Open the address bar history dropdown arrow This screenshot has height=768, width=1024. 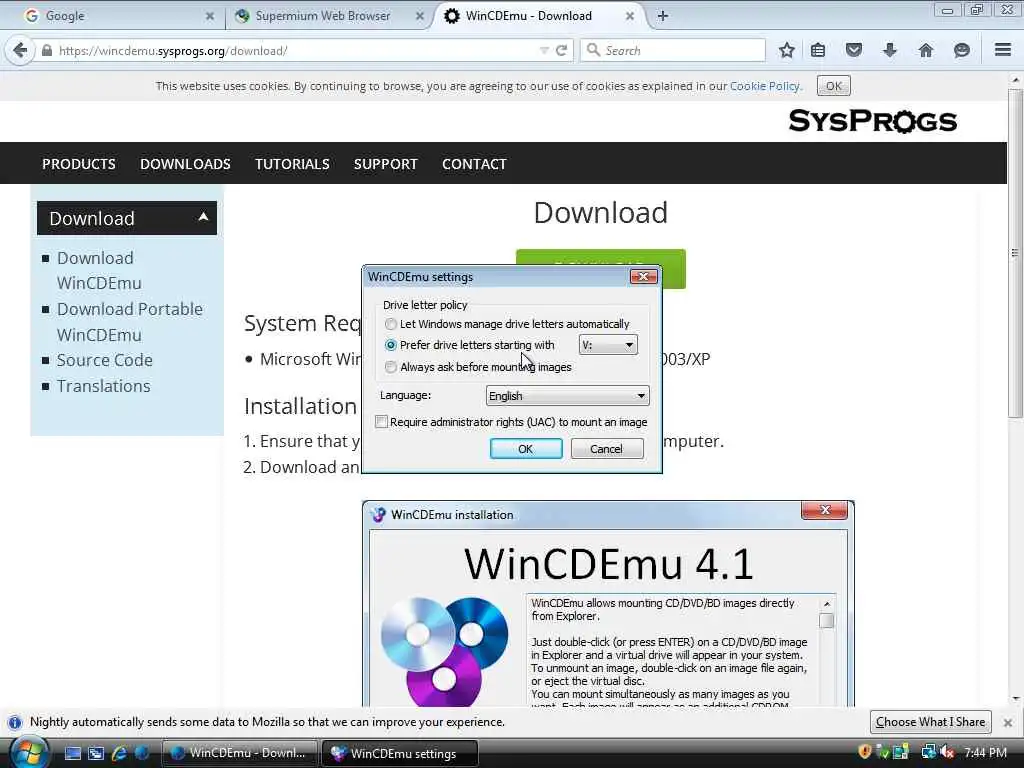[x=544, y=50]
